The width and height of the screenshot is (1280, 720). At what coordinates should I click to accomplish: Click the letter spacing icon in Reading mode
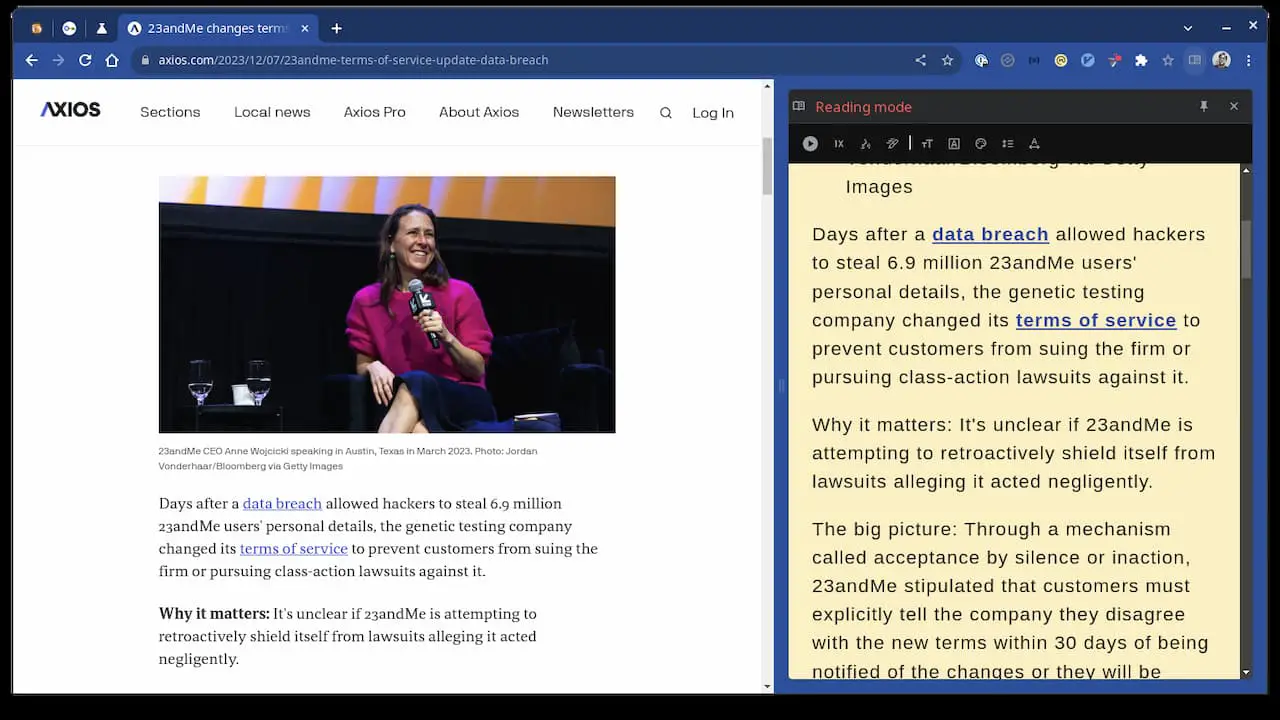tap(1034, 143)
